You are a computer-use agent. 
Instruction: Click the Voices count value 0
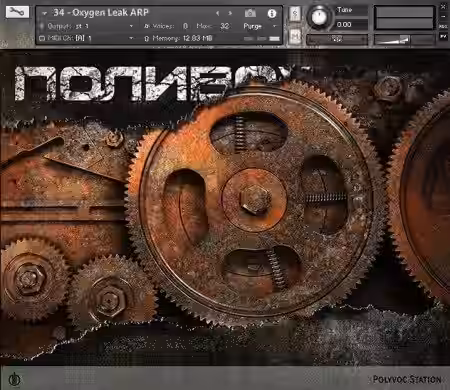click(x=185, y=26)
